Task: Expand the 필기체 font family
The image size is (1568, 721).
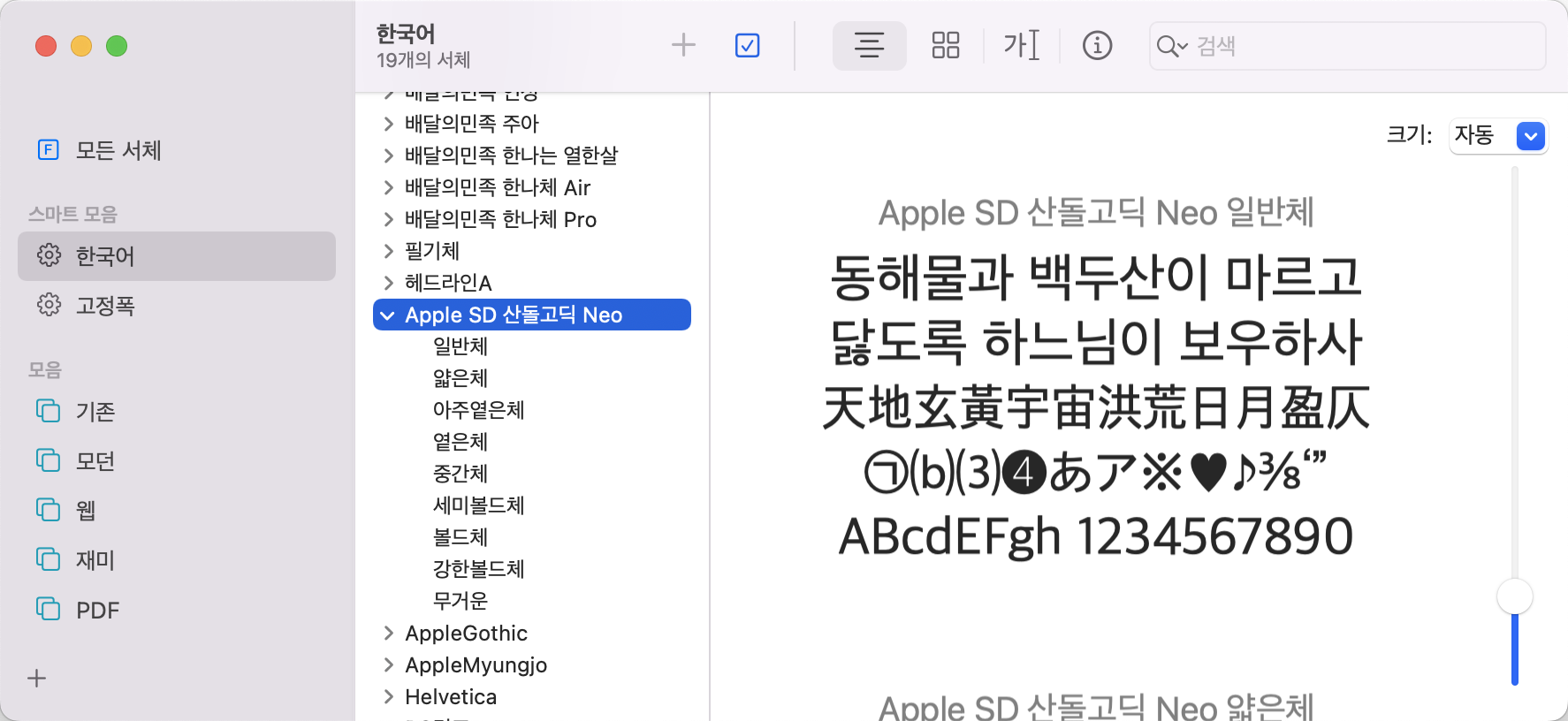Action: (x=389, y=251)
